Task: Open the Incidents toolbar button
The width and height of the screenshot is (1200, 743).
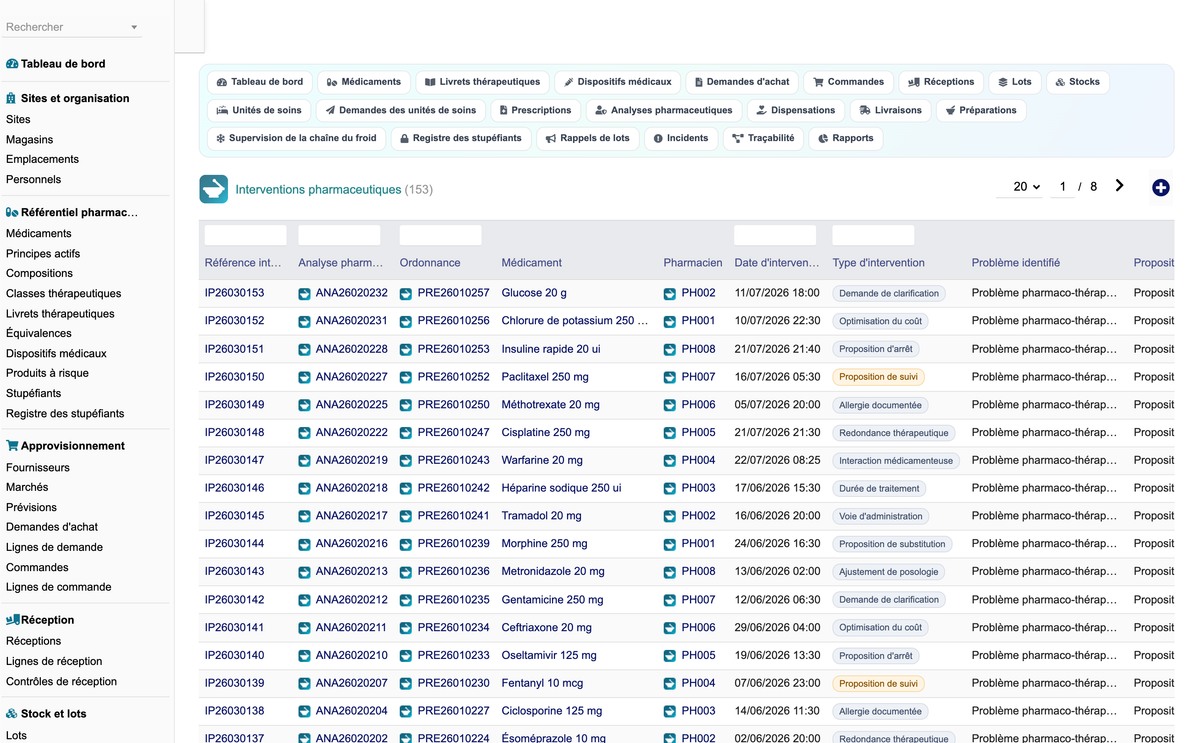Action: click(x=681, y=138)
